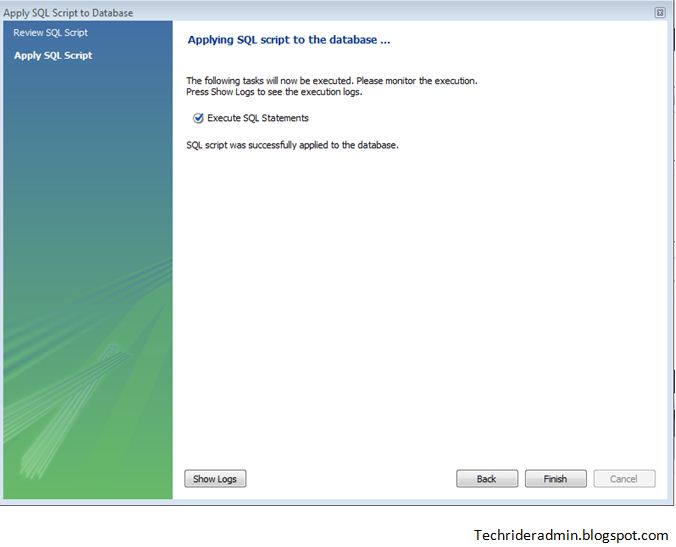Click the 'Execute SQL Statements' task label
The height and width of the screenshot is (547, 676).
point(258,118)
